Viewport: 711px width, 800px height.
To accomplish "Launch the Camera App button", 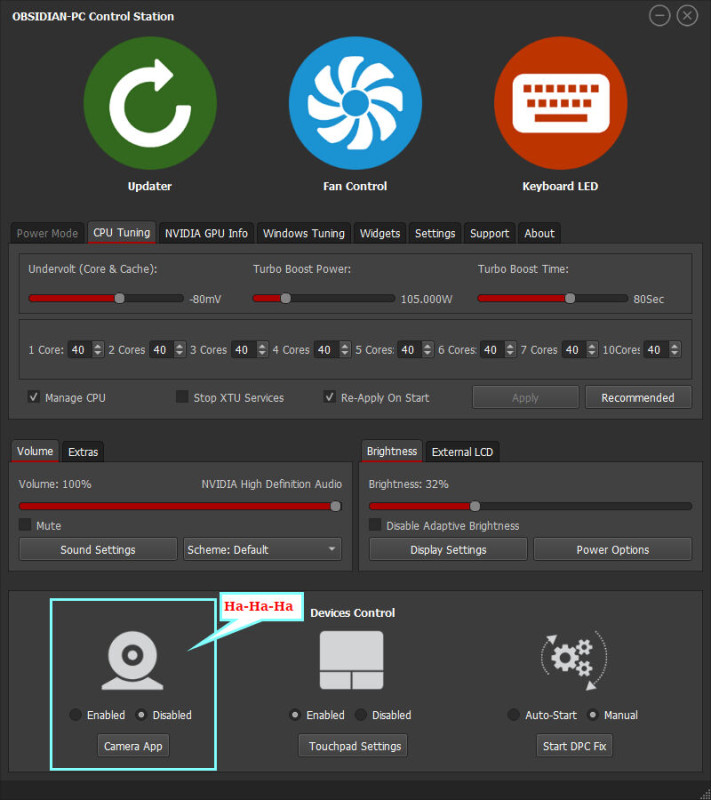I will tap(133, 745).
